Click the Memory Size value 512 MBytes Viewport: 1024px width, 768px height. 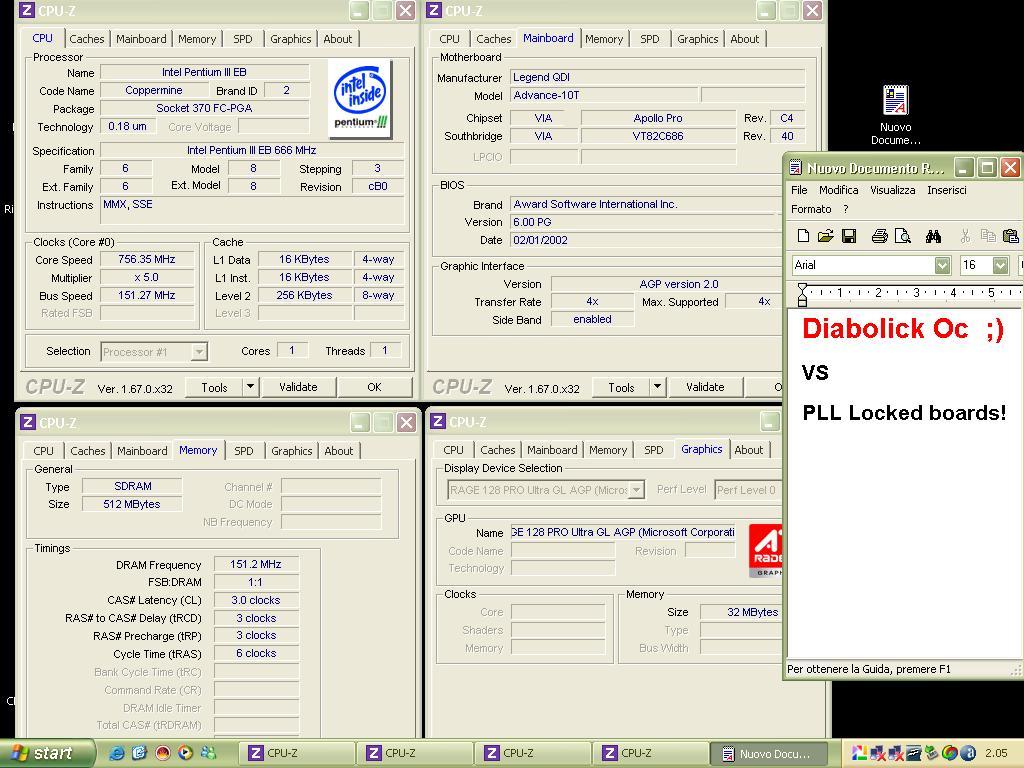click(132, 504)
